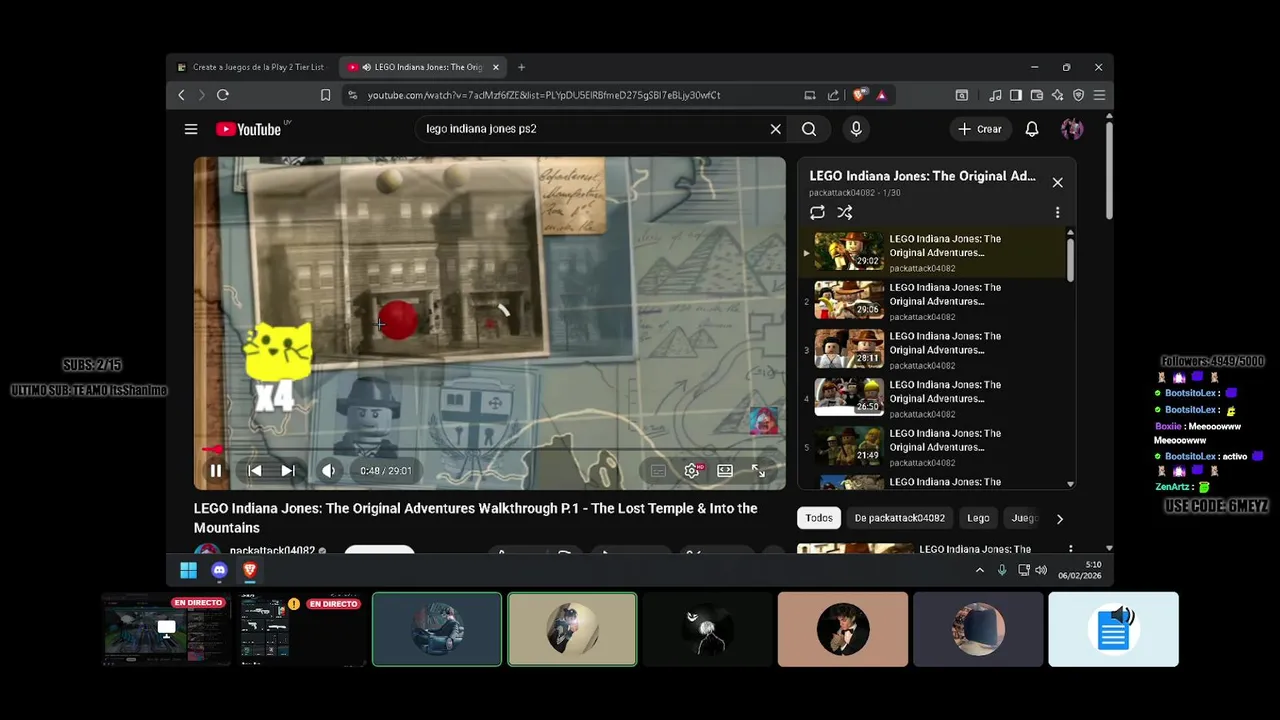The height and width of the screenshot is (720, 1280).
Task: Open Discord from the taskbar
Action: [x=219, y=571]
